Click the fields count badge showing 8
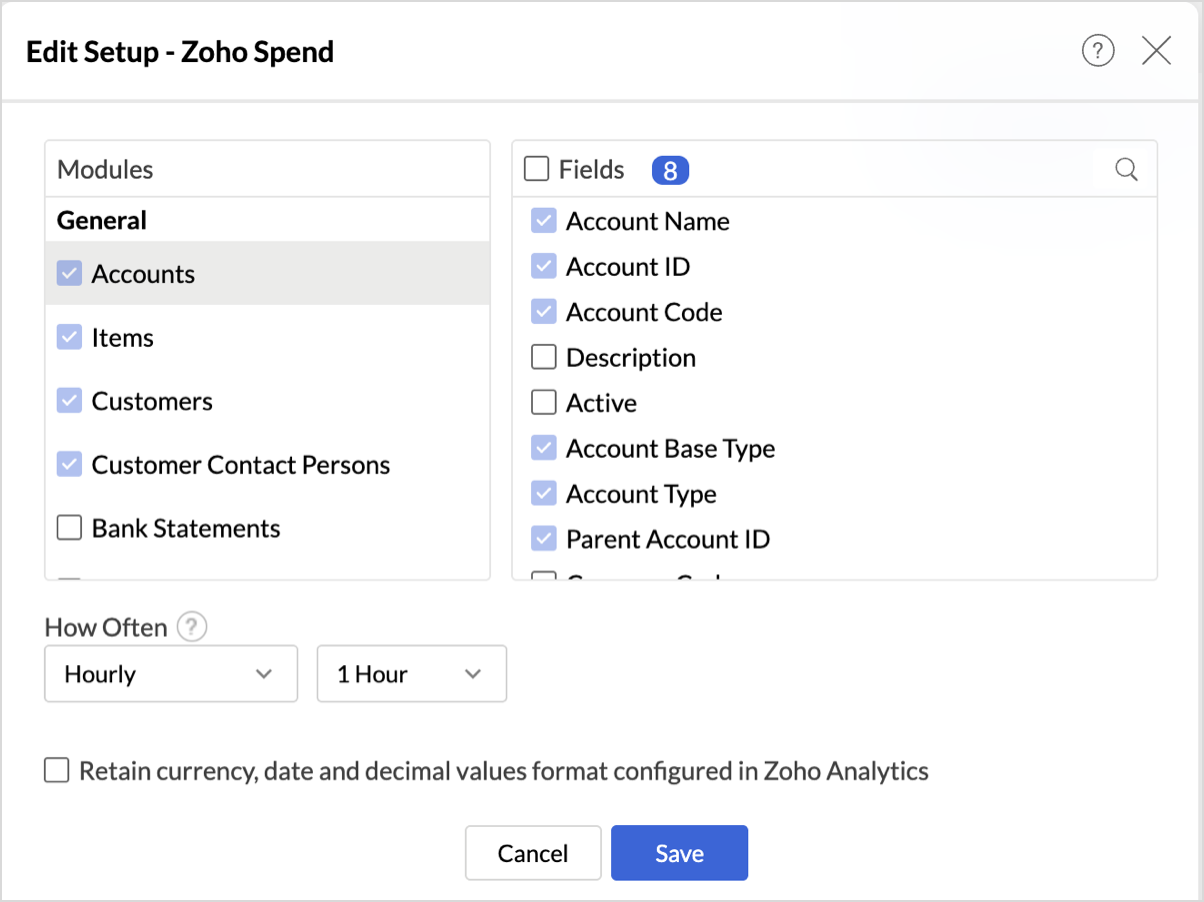1204x902 pixels. 670,171
